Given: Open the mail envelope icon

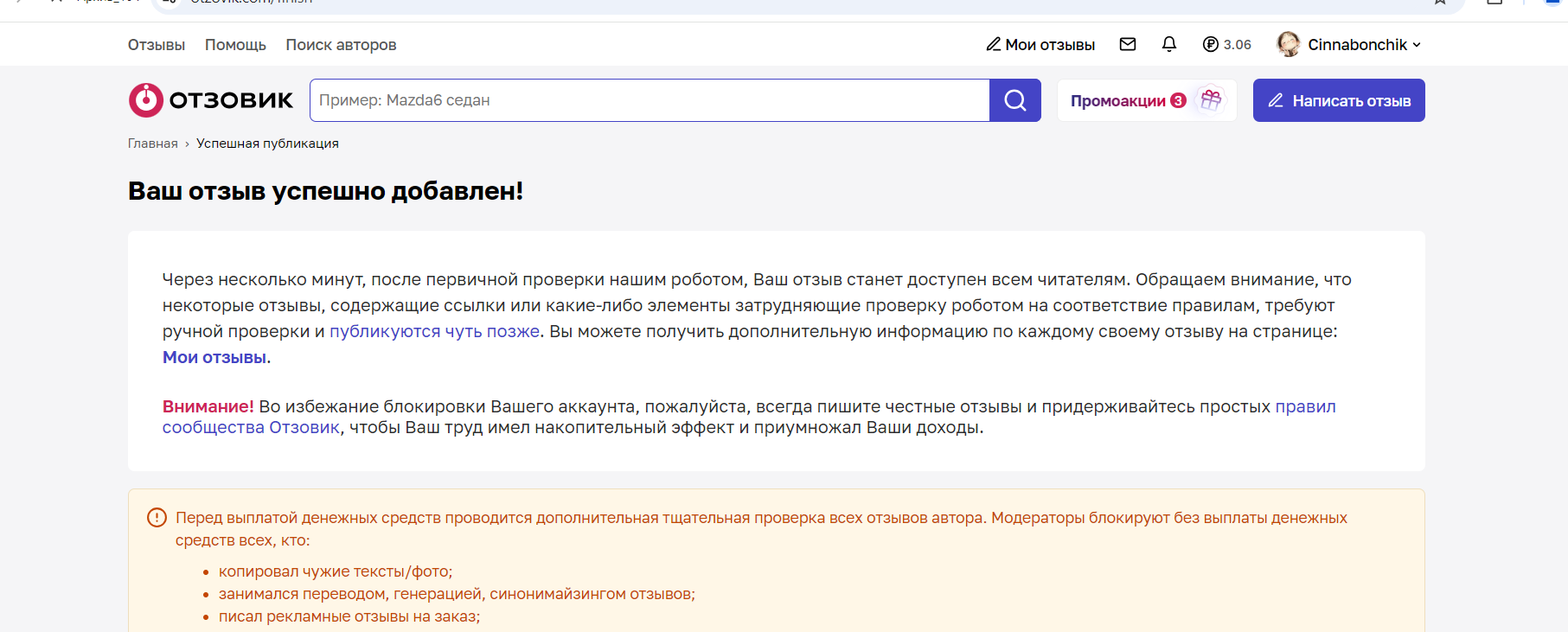Looking at the screenshot, I should [1127, 44].
